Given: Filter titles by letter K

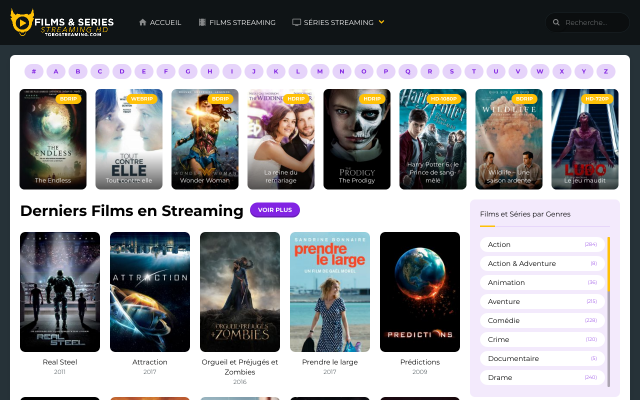Looking at the screenshot, I should click(x=276, y=71).
